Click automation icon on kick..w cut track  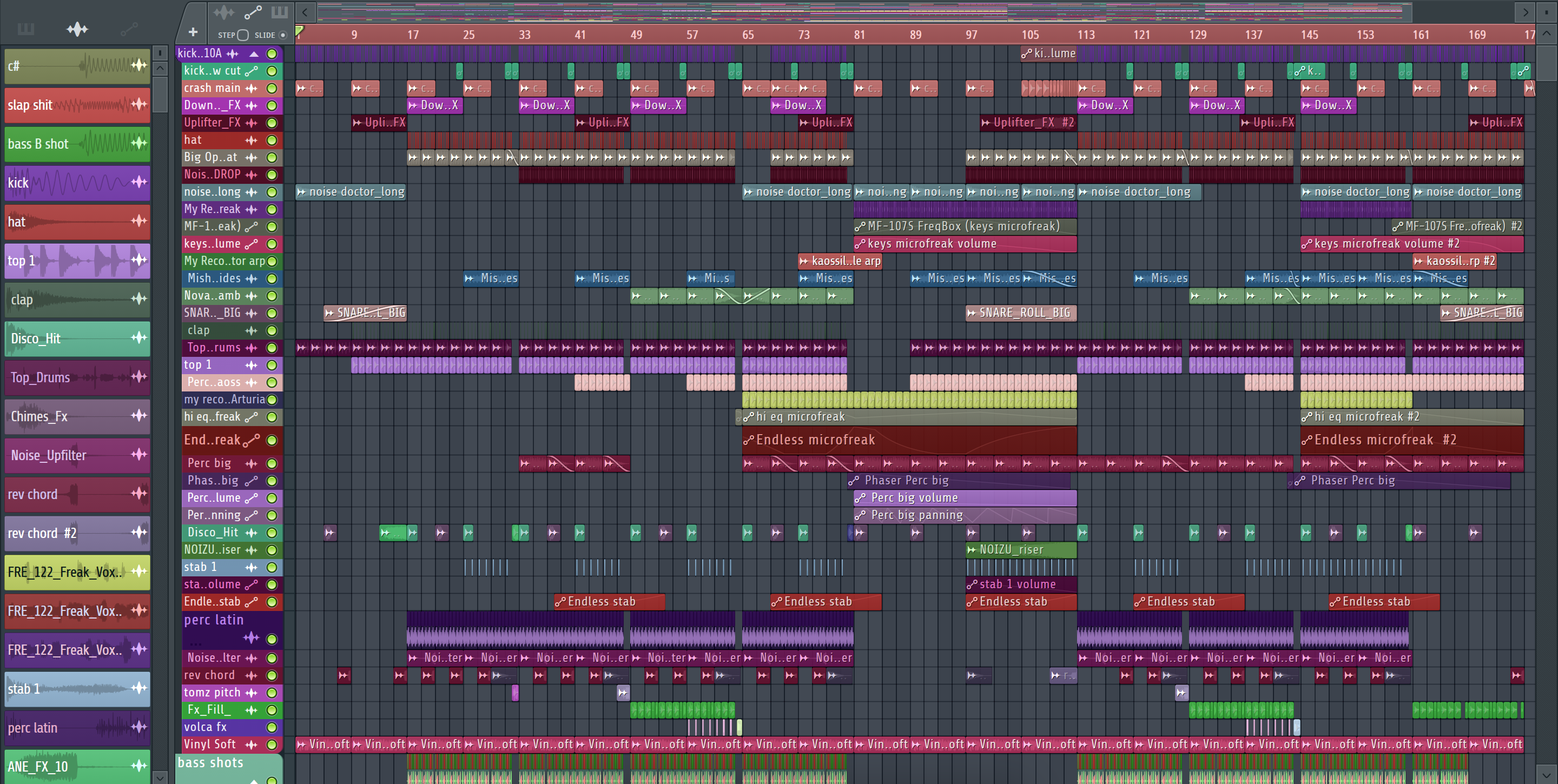pos(252,71)
